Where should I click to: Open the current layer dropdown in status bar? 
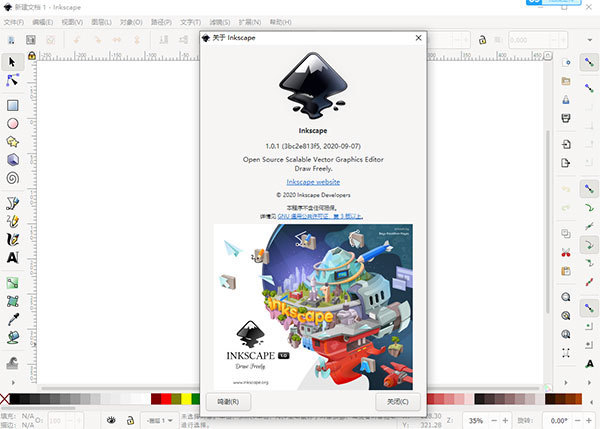coord(160,421)
